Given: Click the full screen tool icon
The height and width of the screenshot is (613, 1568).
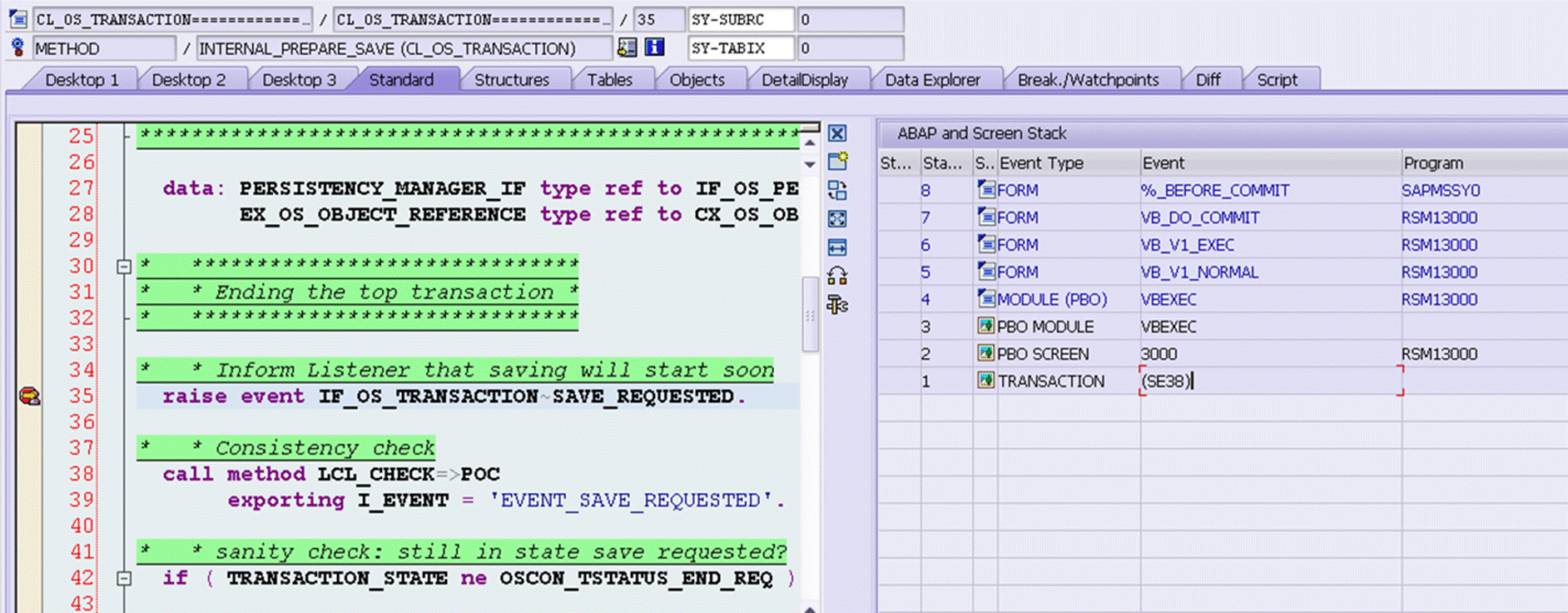Looking at the screenshot, I should pos(837,219).
